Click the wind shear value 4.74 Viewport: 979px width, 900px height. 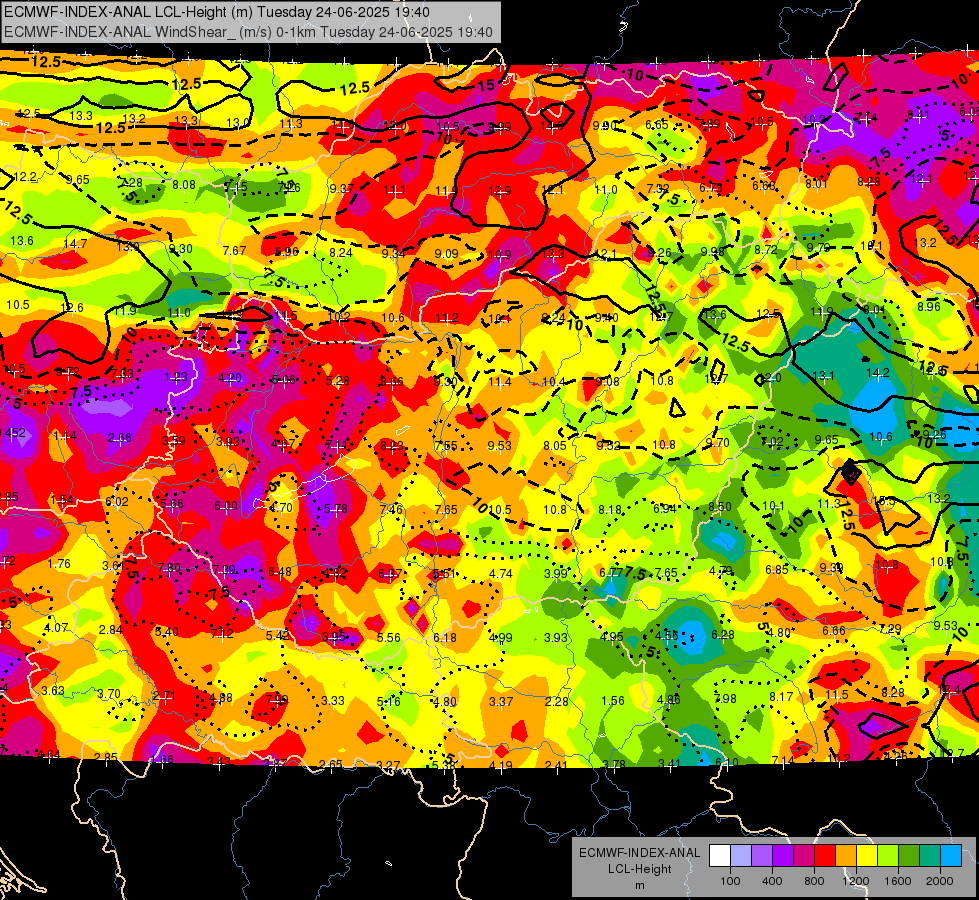click(501, 573)
